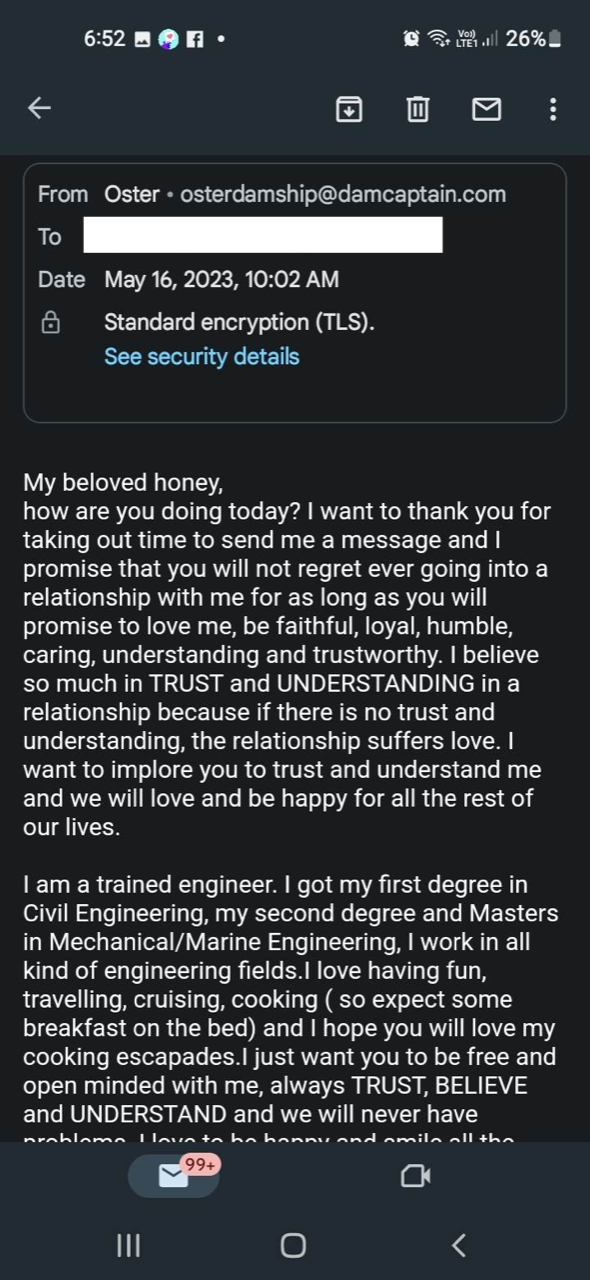Open See security details link
Screen dimensions: 590x1280
pyautogui.click(x=201, y=356)
